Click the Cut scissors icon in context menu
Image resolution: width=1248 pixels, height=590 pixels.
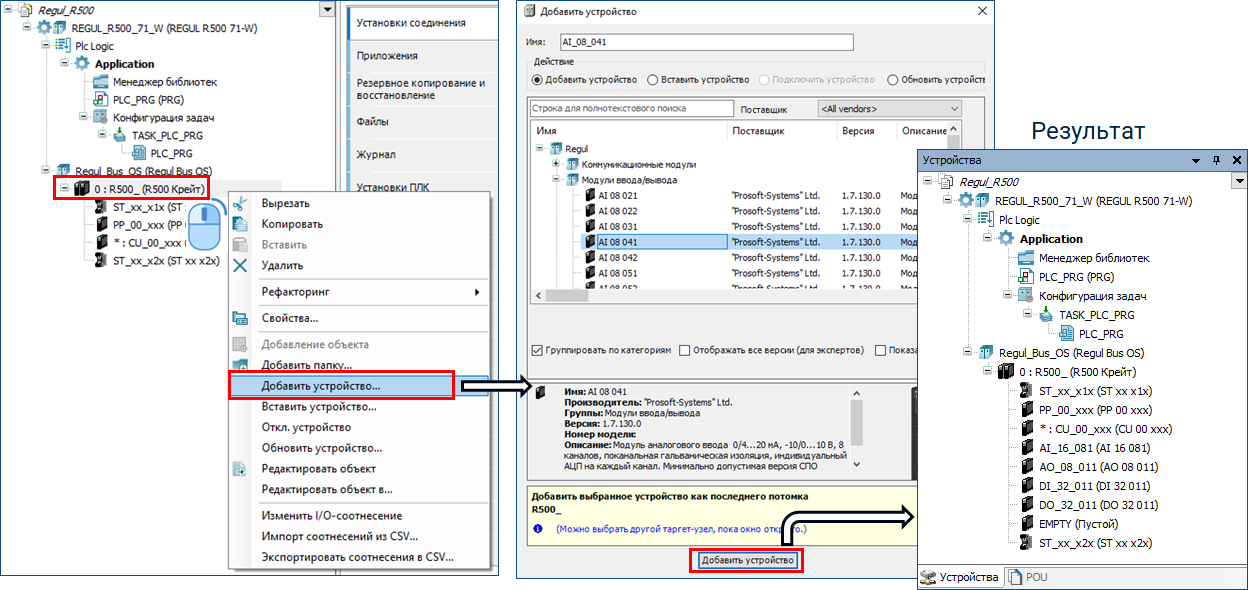[x=240, y=204]
